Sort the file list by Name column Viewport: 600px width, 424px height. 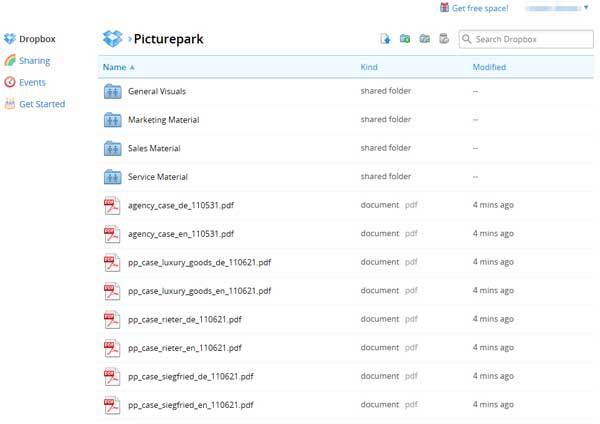118,67
